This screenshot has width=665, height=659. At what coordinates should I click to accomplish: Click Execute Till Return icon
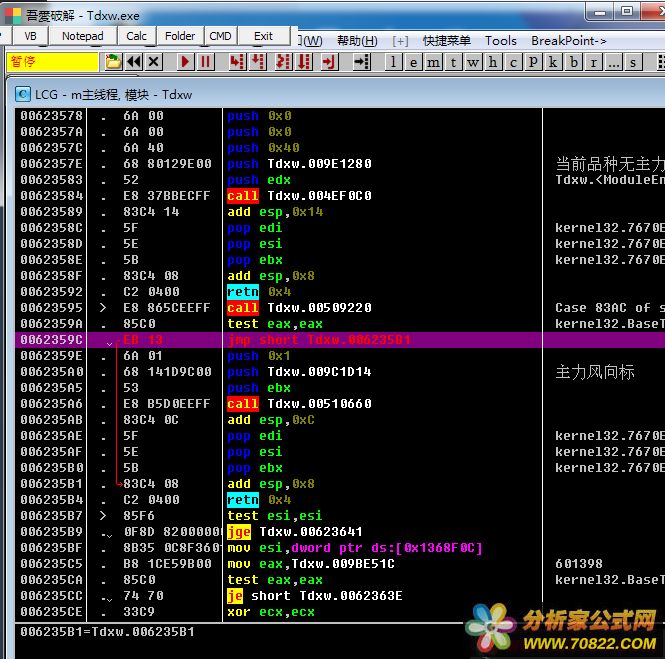[329, 62]
